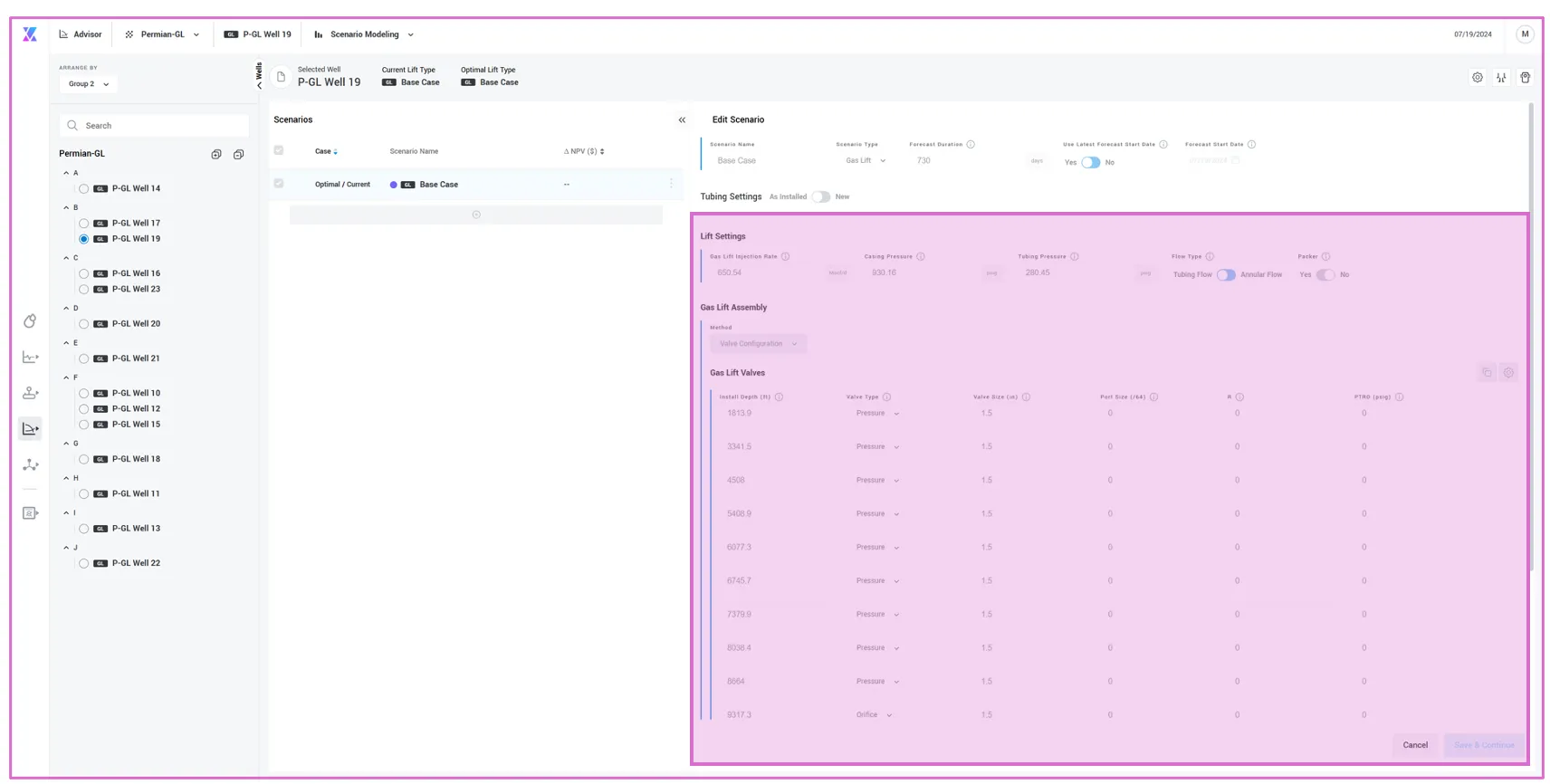Toggle the Packer Yes/No switch

(x=1325, y=274)
